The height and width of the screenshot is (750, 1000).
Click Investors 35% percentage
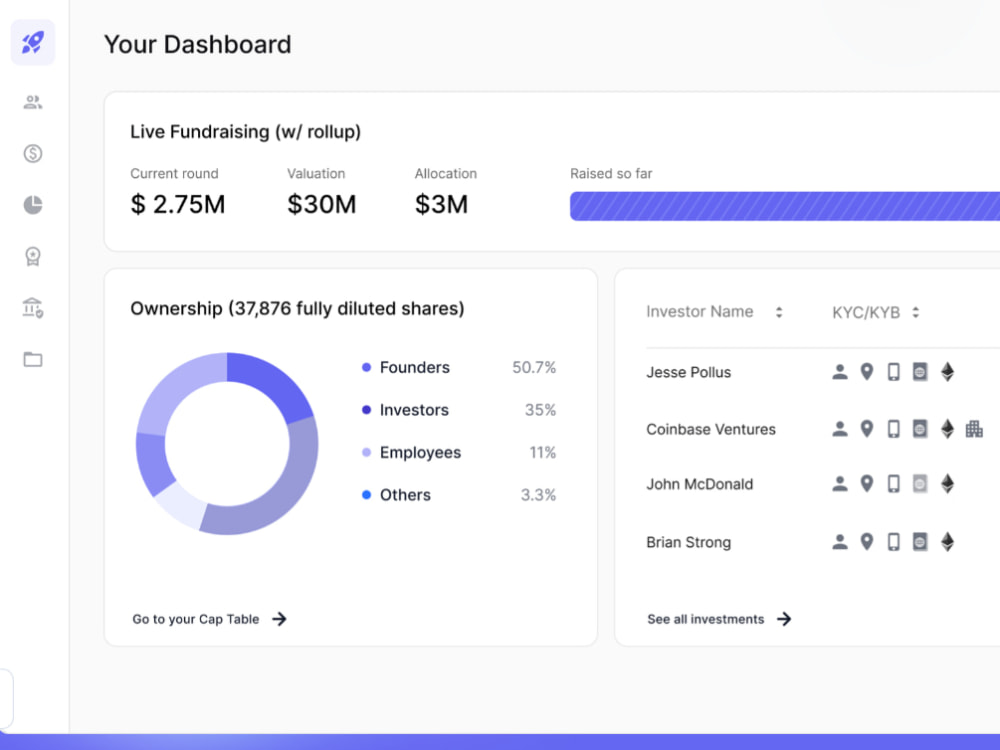coord(540,410)
